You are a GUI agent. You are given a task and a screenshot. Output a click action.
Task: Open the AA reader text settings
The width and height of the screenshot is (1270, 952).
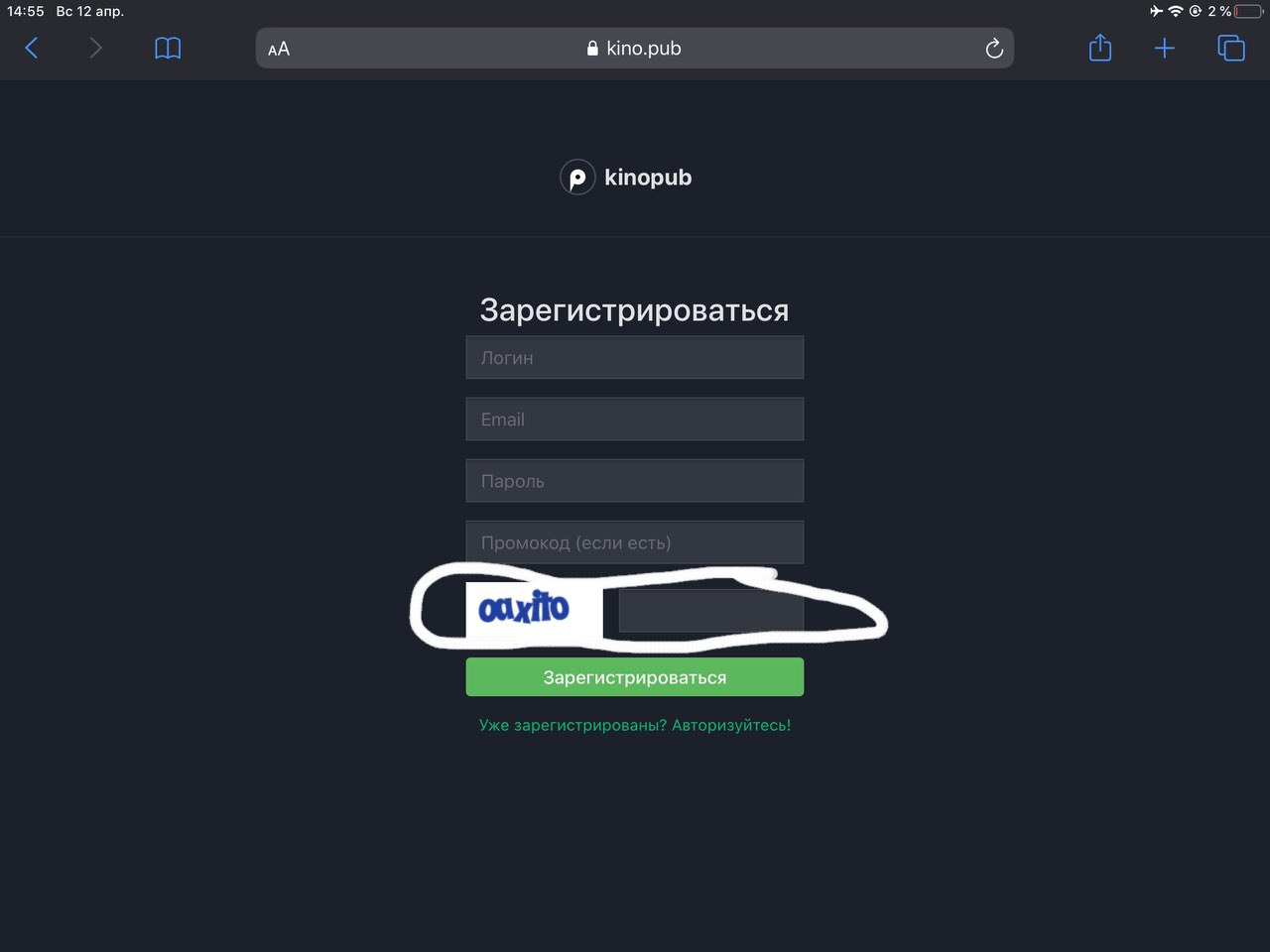279,49
